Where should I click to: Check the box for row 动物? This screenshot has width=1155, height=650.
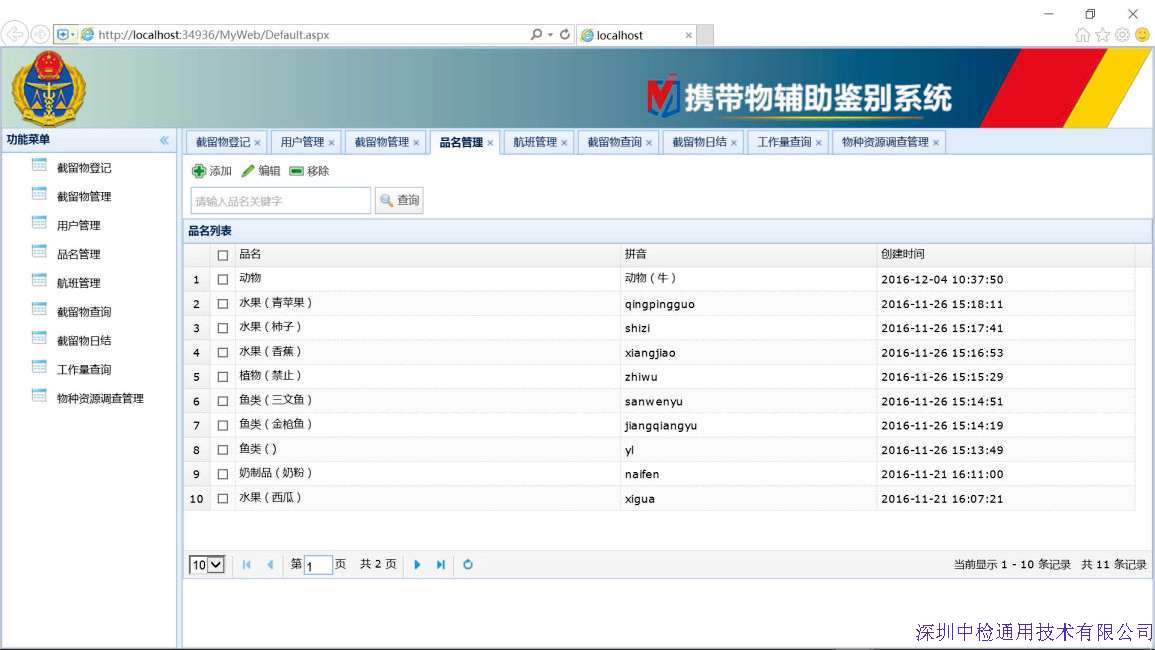(222, 279)
